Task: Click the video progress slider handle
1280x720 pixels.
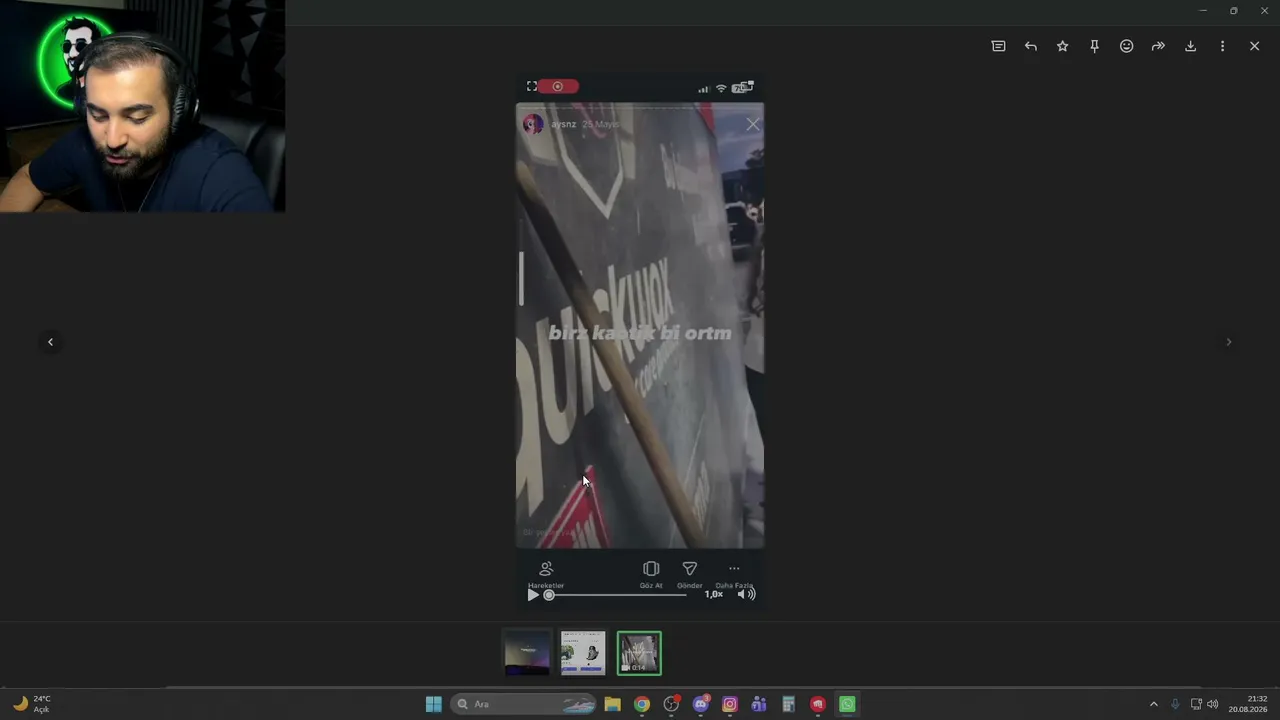Action: pos(549,595)
